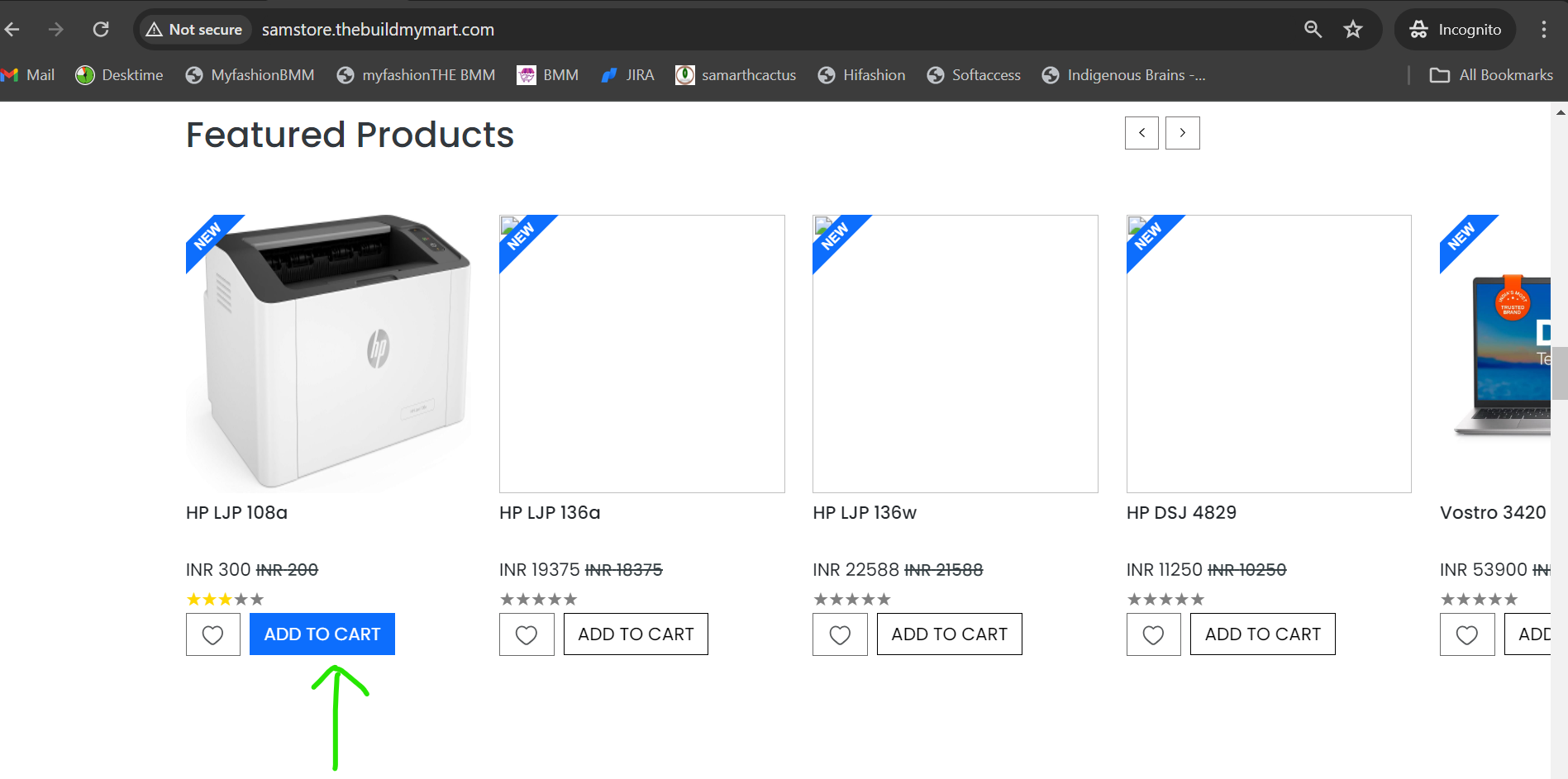Screen dimensions: 1568x779
Task: Reload the current page
Action: pyautogui.click(x=101, y=30)
